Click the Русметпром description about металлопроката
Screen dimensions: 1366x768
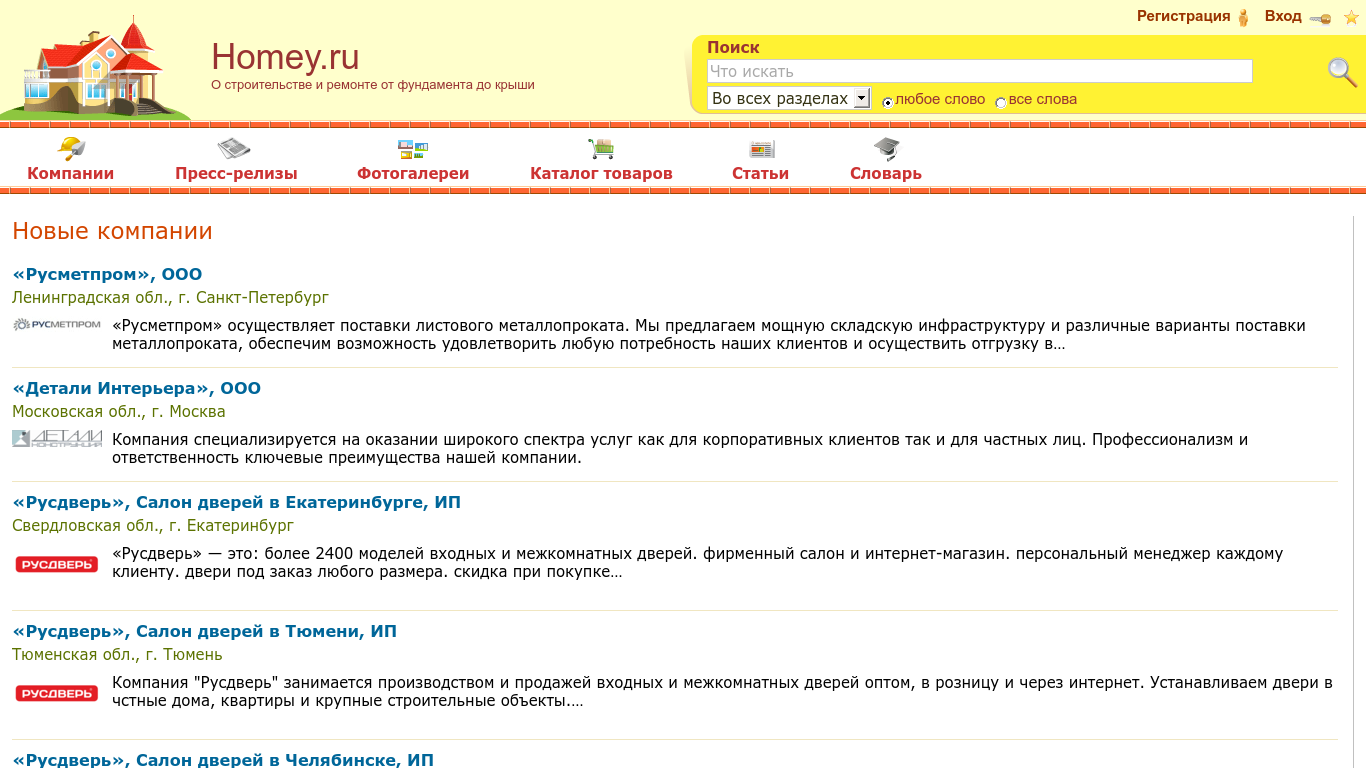point(709,335)
